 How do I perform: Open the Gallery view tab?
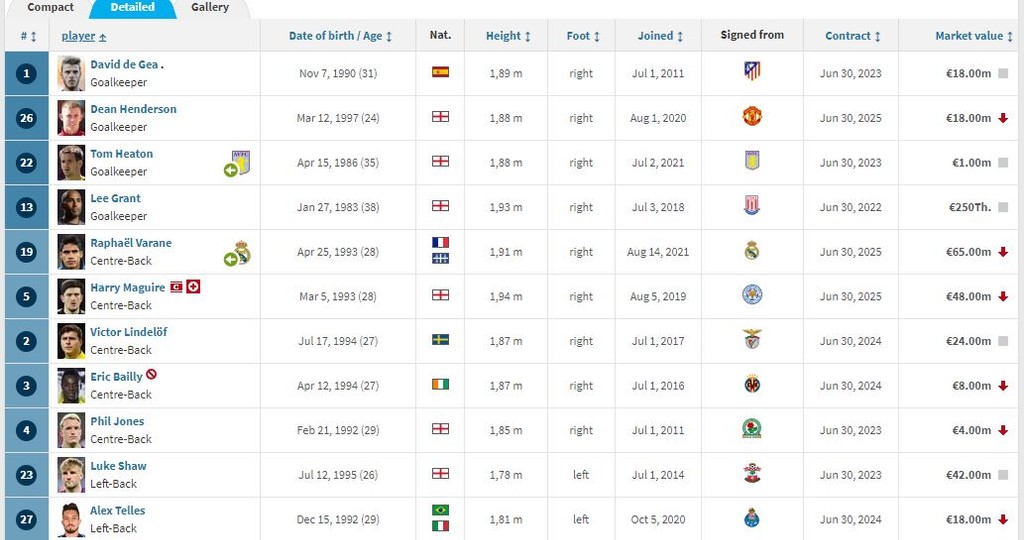coord(210,7)
